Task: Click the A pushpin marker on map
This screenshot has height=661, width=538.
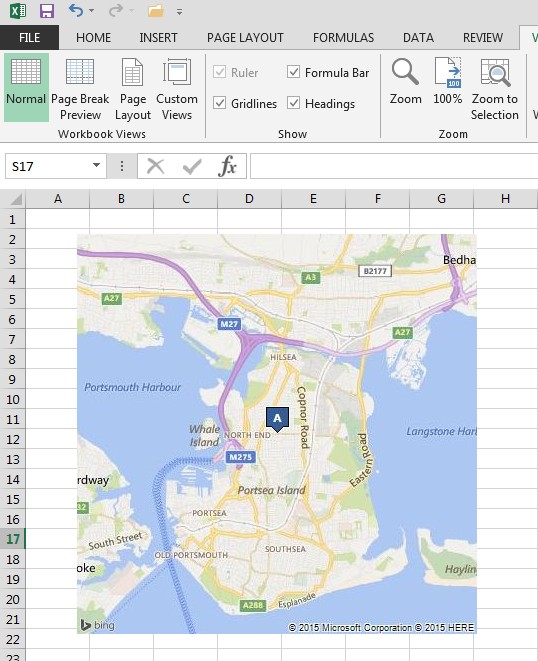Action: pos(277,419)
